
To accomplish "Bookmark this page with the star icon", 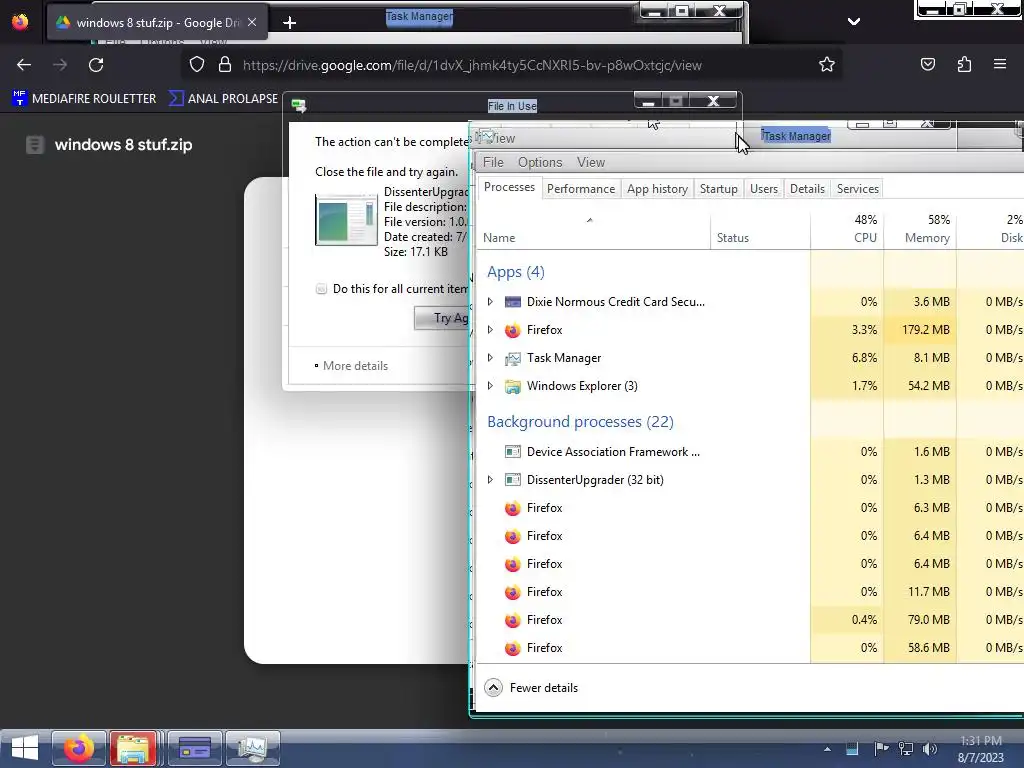I will click(827, 65).
